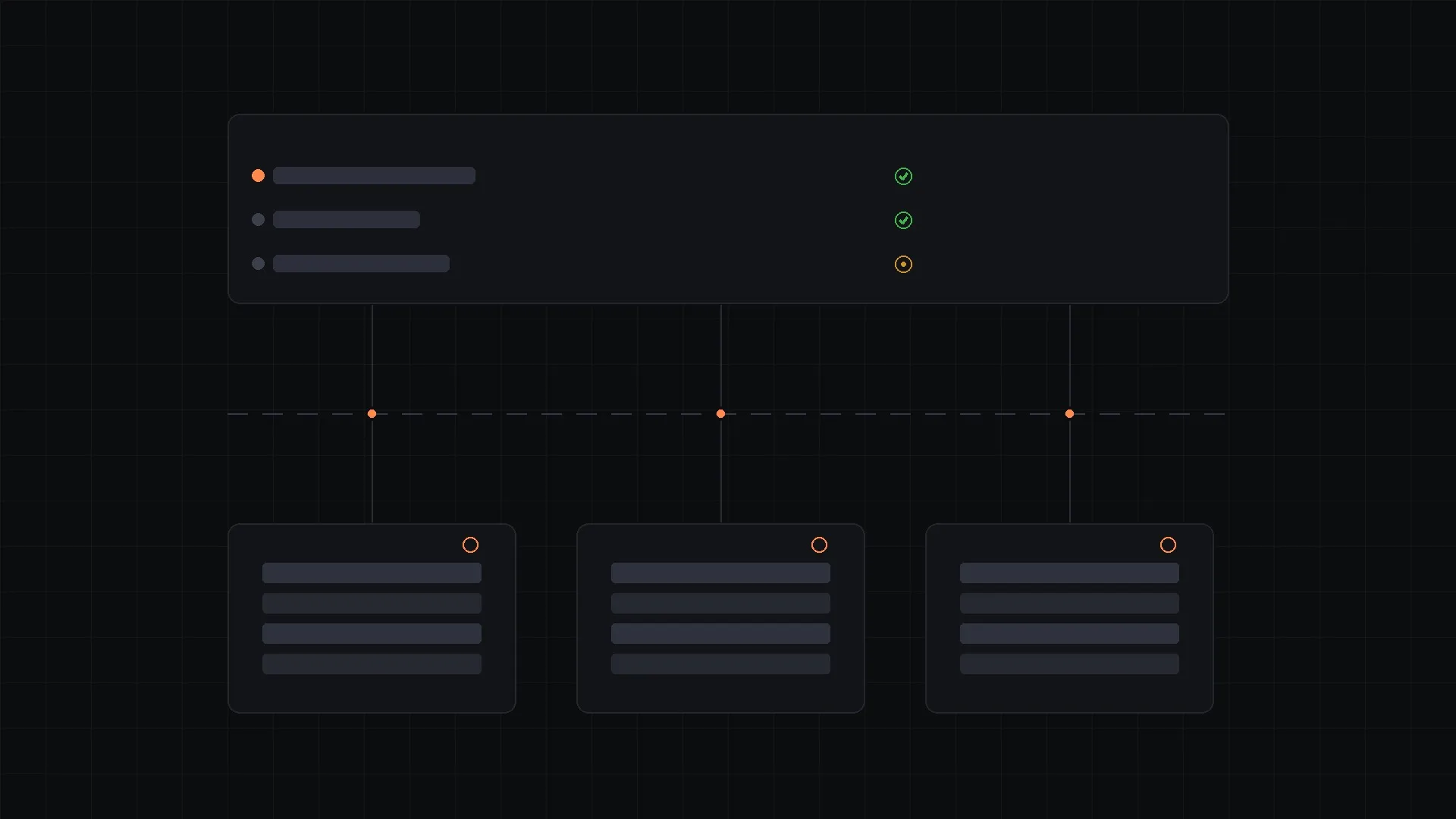
Task: Toggle the orange ring icon on the left card
Action: coord(470,545)
